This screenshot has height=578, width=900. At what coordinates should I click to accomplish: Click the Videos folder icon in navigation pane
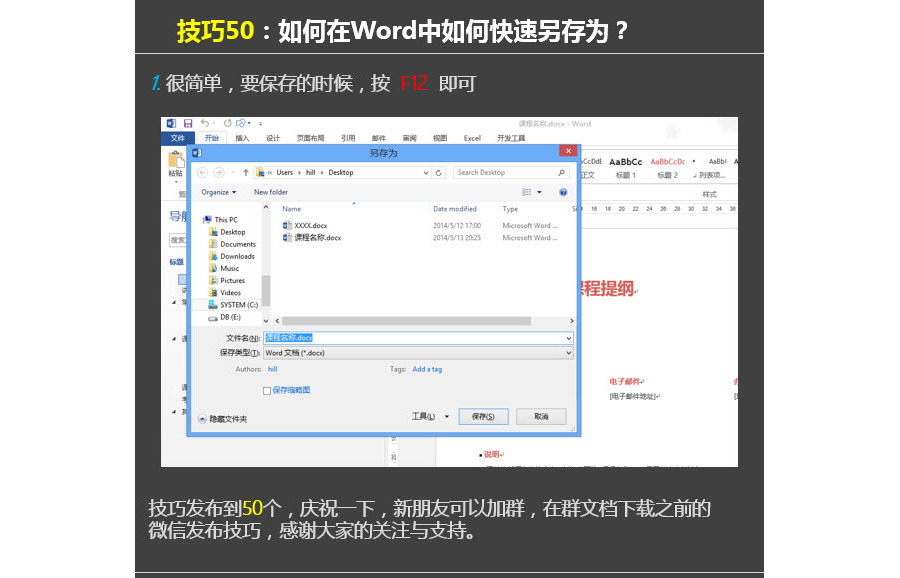coord(214,292)
